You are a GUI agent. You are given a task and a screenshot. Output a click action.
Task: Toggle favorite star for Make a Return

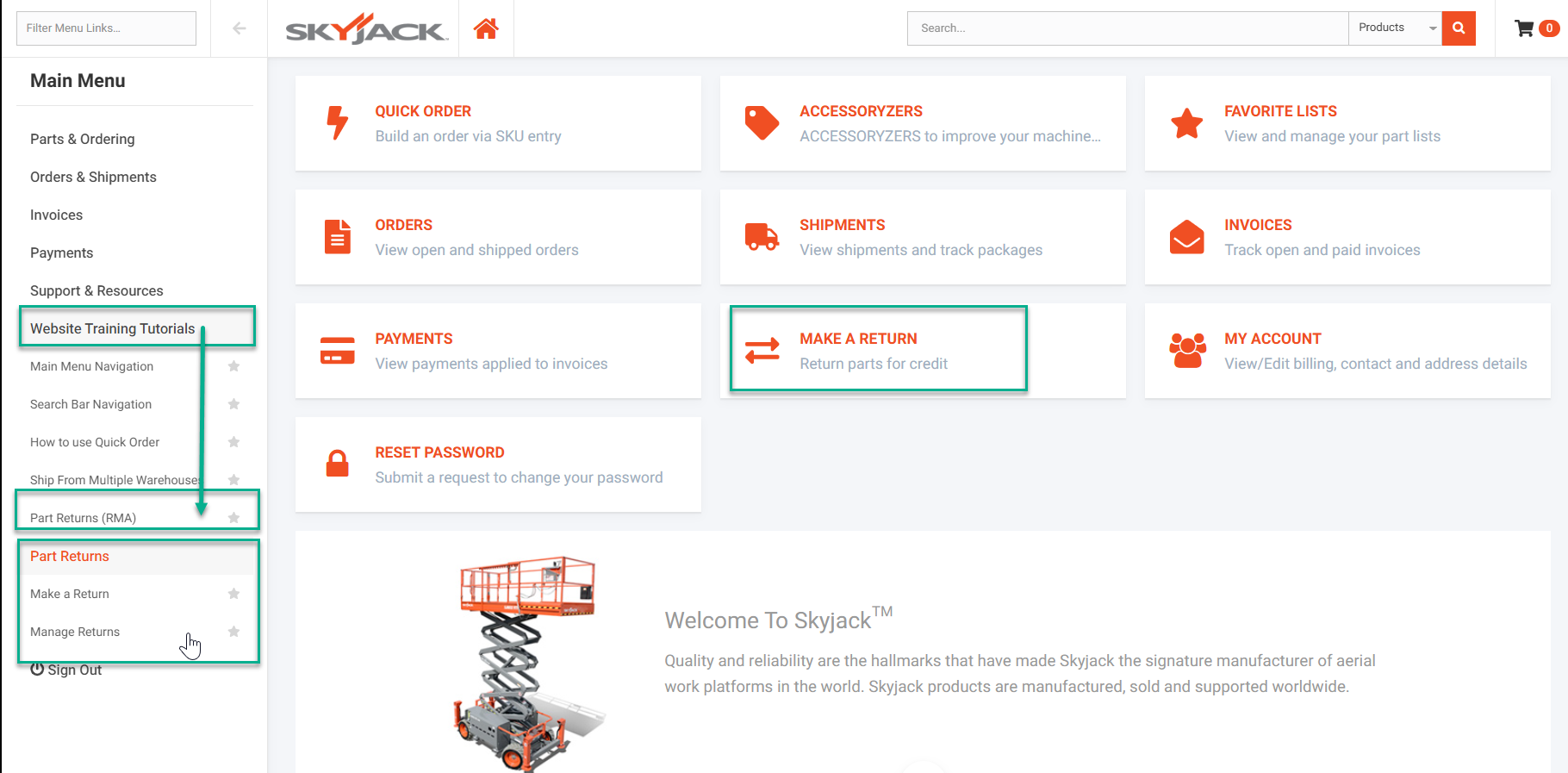point(233,594)
